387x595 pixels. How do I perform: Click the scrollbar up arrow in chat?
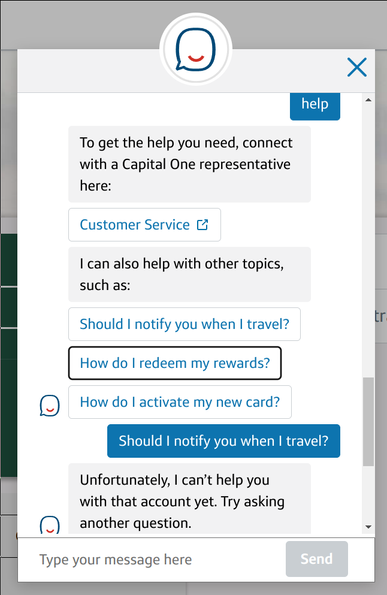pos(368,100)
